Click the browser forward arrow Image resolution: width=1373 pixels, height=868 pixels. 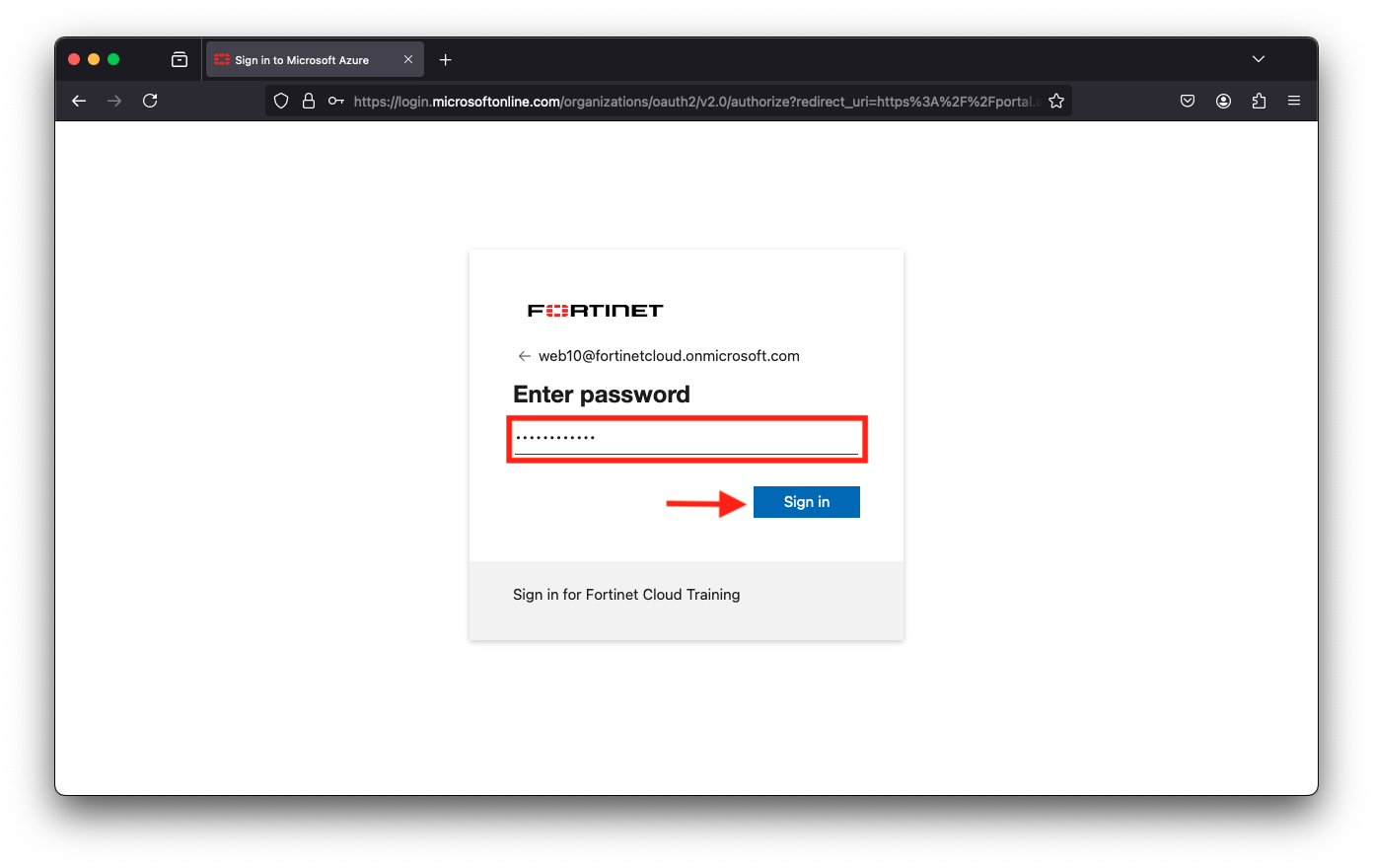pos(114,101)
